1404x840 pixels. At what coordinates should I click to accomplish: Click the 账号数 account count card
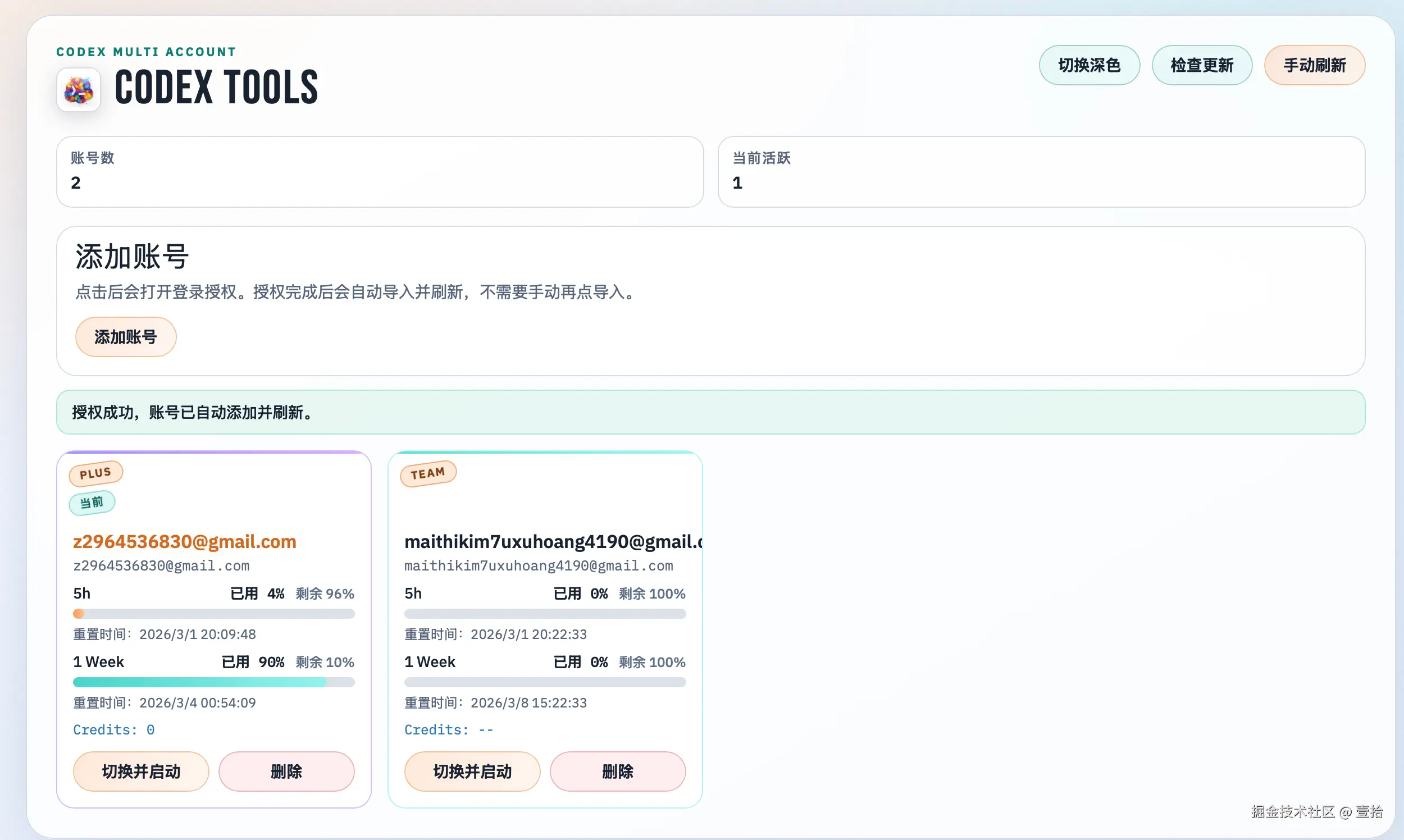pos(379,171)
